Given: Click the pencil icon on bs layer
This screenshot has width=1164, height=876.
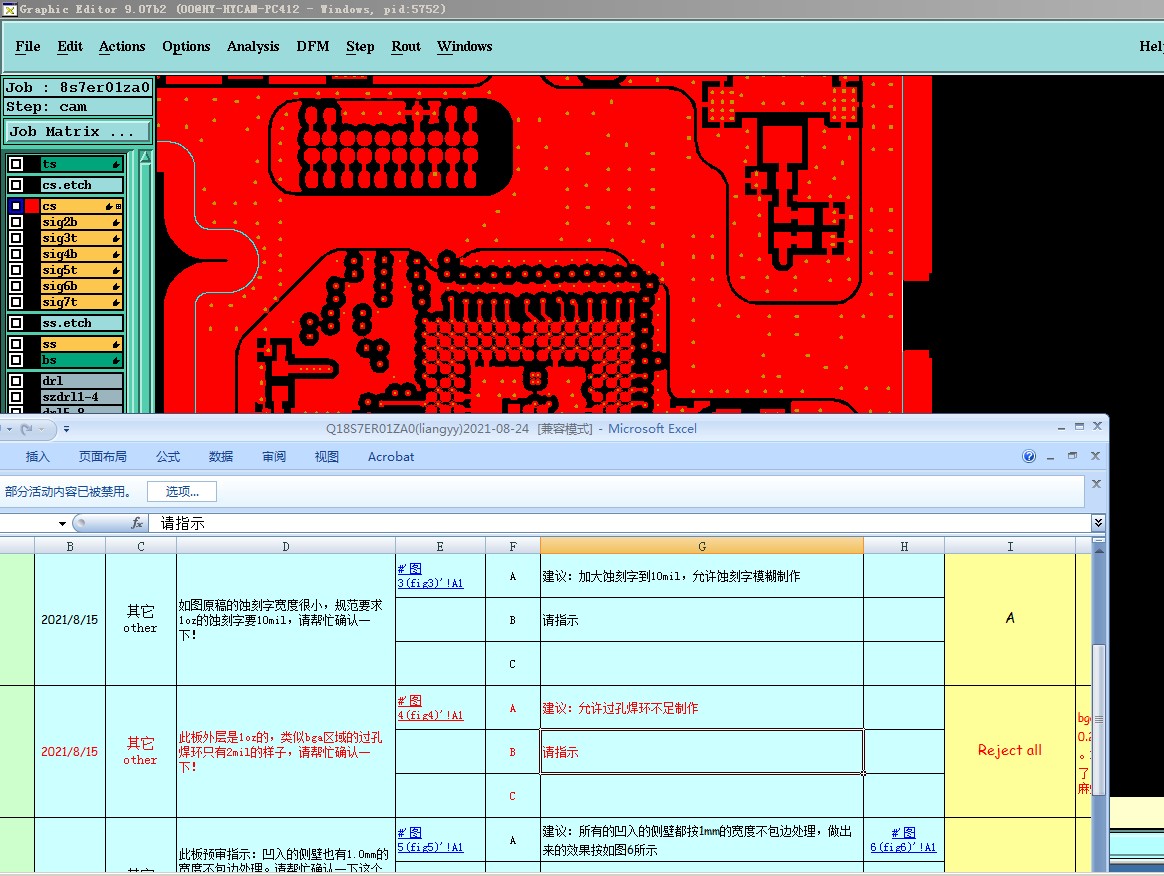Looking at the screenshot, I should [x=117, y=361].
